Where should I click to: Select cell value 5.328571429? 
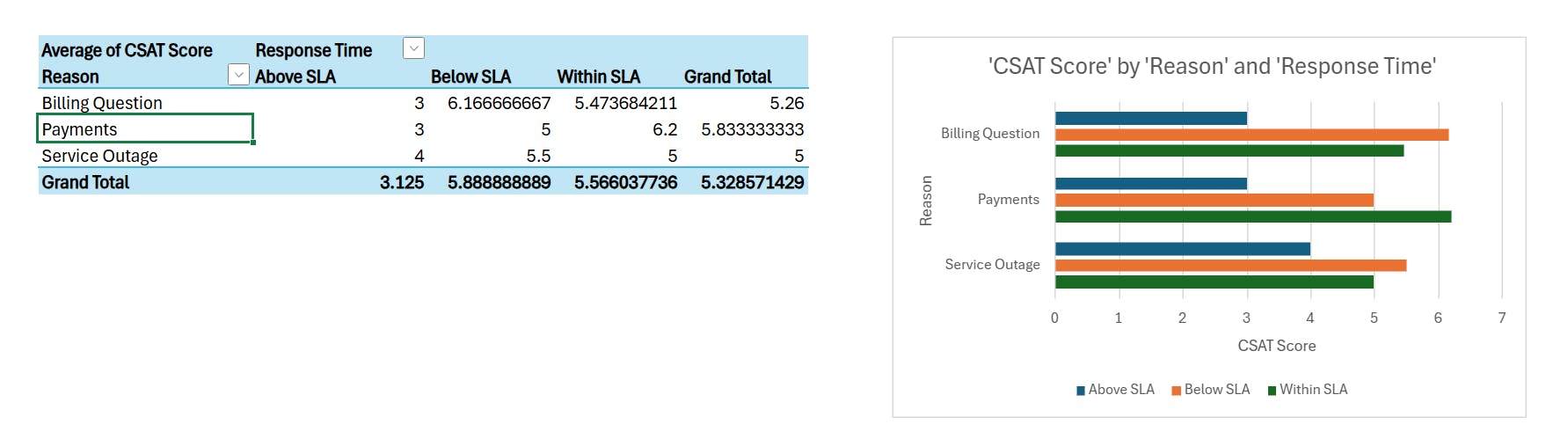(x=752, y=182)
